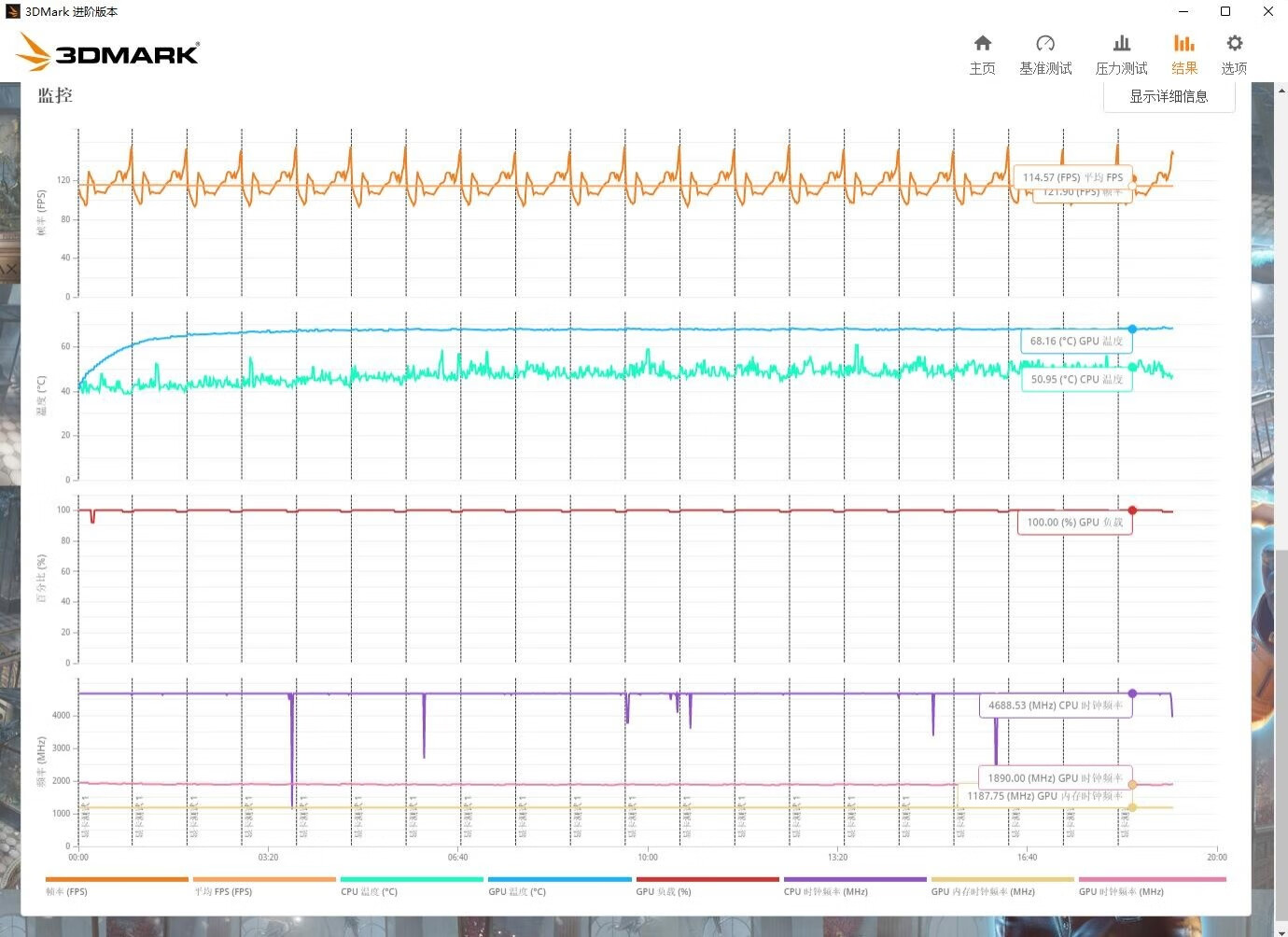This screenshot has width=1288, height=937.
Task: Maximize the 3DMark window
Action: click(1225, 11)
